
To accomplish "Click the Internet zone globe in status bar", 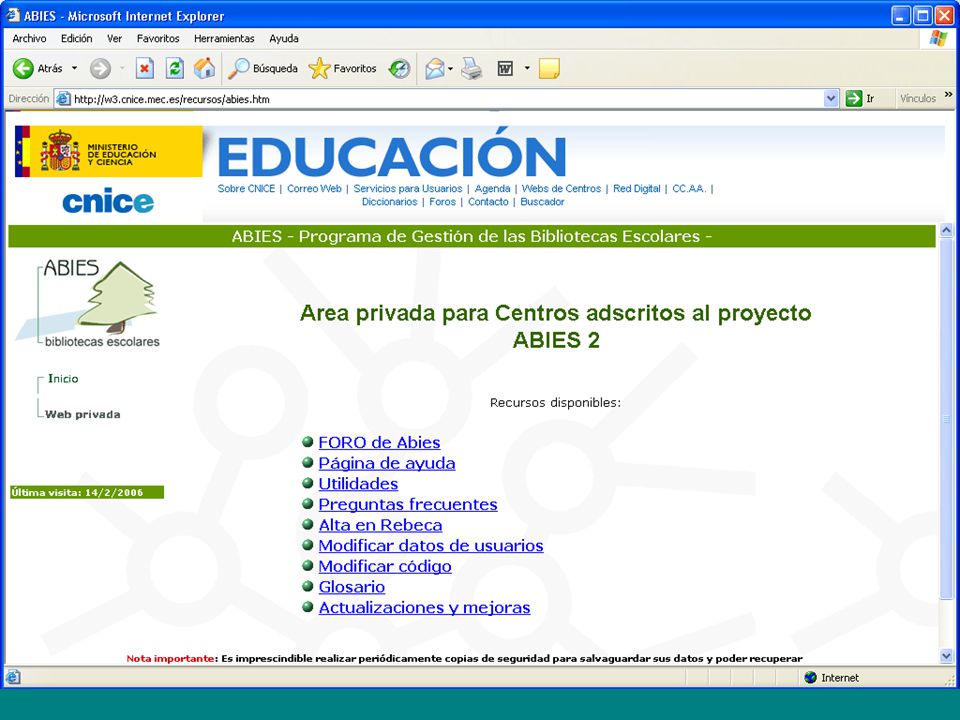I will tap(811, 677).
